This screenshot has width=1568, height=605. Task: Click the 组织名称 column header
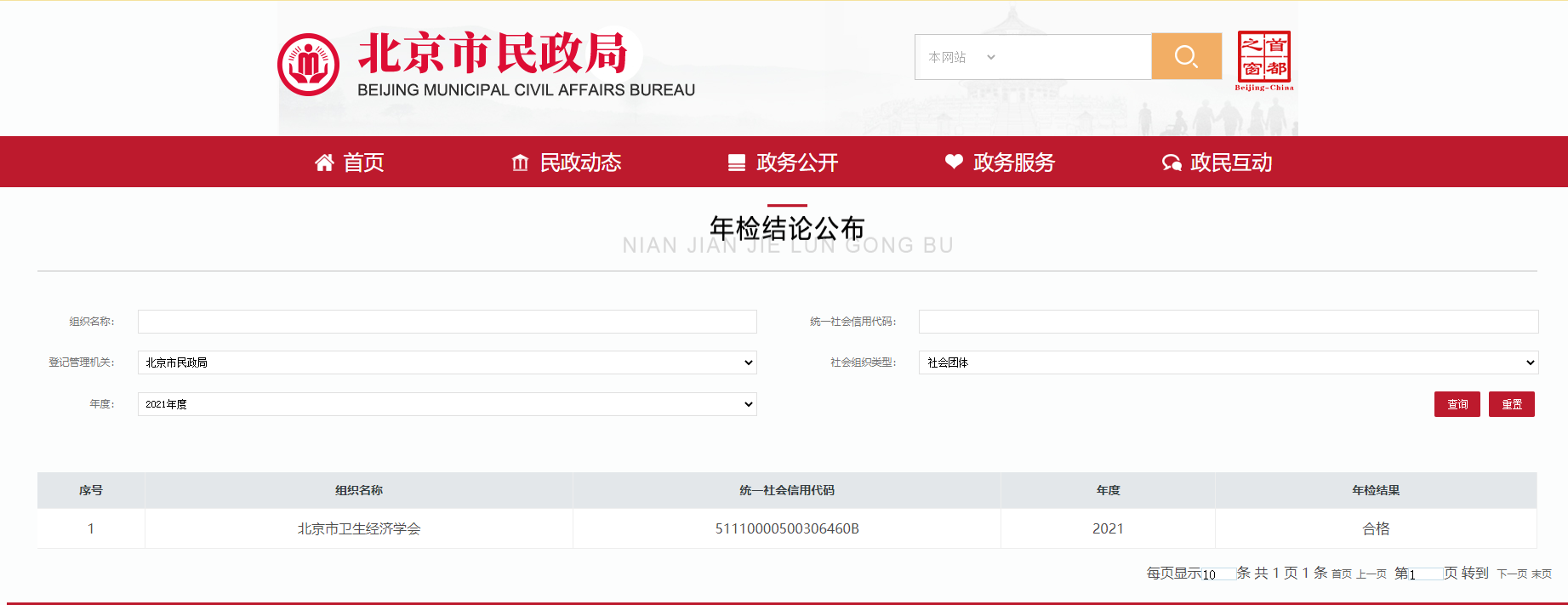coord(359,490)
